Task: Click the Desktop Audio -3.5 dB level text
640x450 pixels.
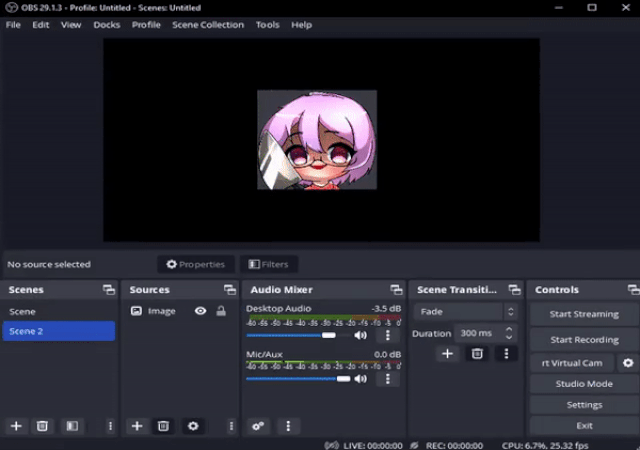Action: coord(386,309)
